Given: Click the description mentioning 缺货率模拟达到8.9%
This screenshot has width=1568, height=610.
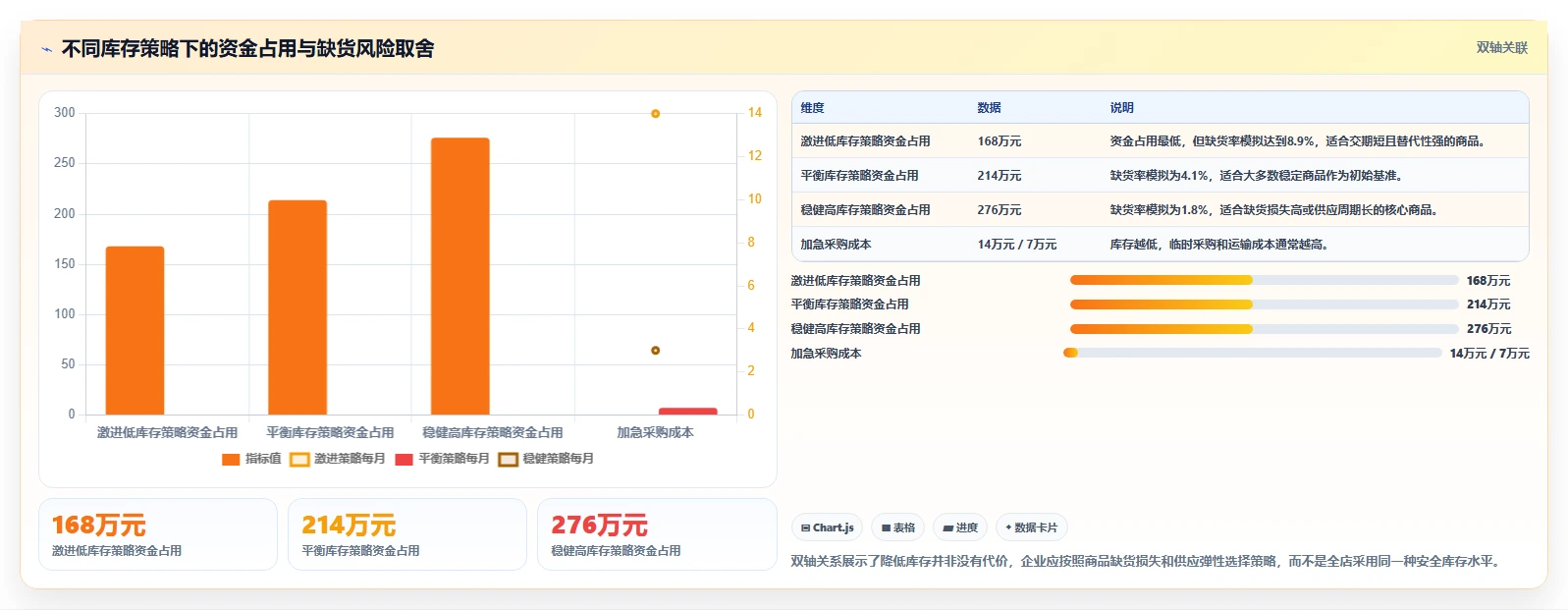Looking at the screenshot, I should [x=1300, y=141].
